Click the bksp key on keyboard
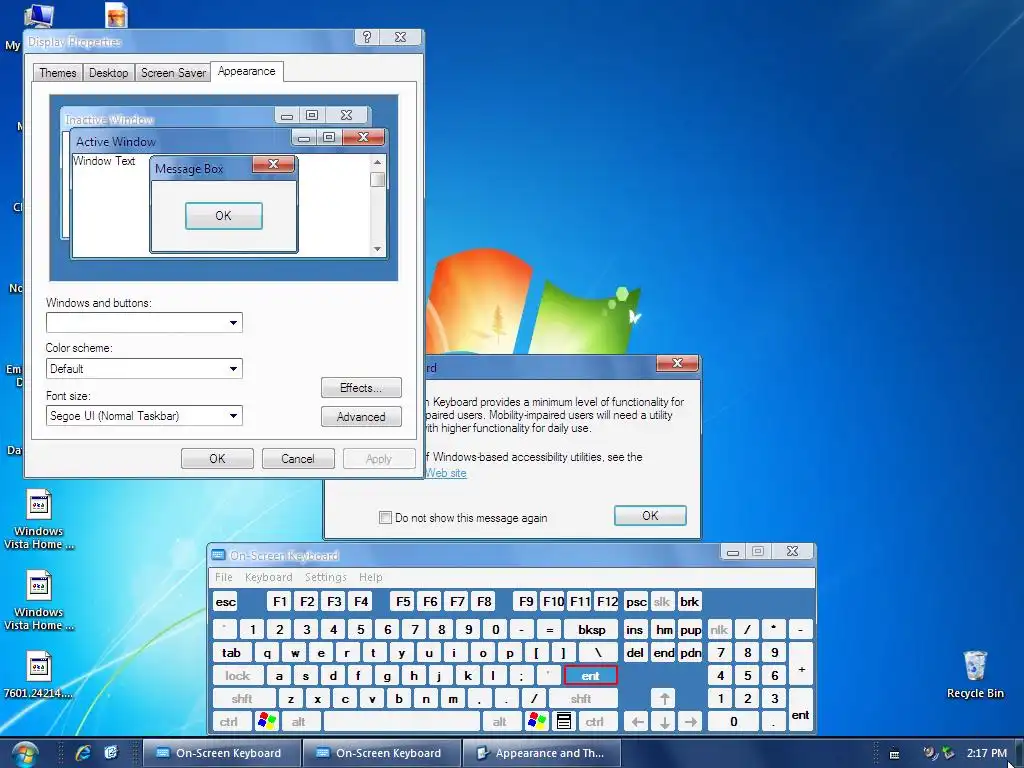The width and height of the screenshot is (1024, 768). 592,630
